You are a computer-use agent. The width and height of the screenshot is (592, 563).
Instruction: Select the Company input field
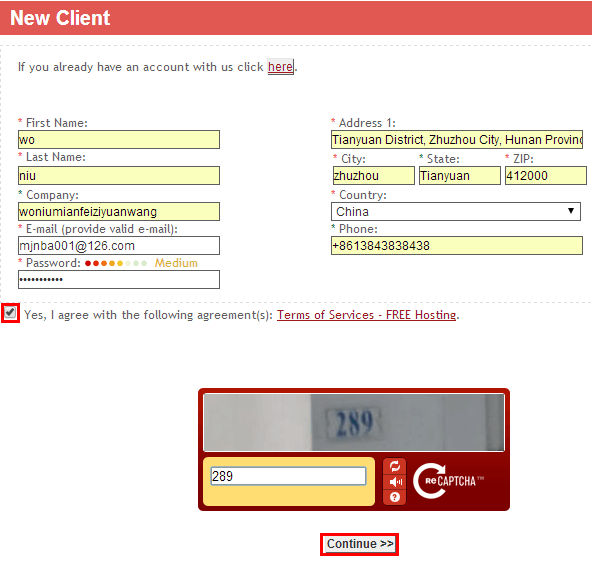click(119, 211)
